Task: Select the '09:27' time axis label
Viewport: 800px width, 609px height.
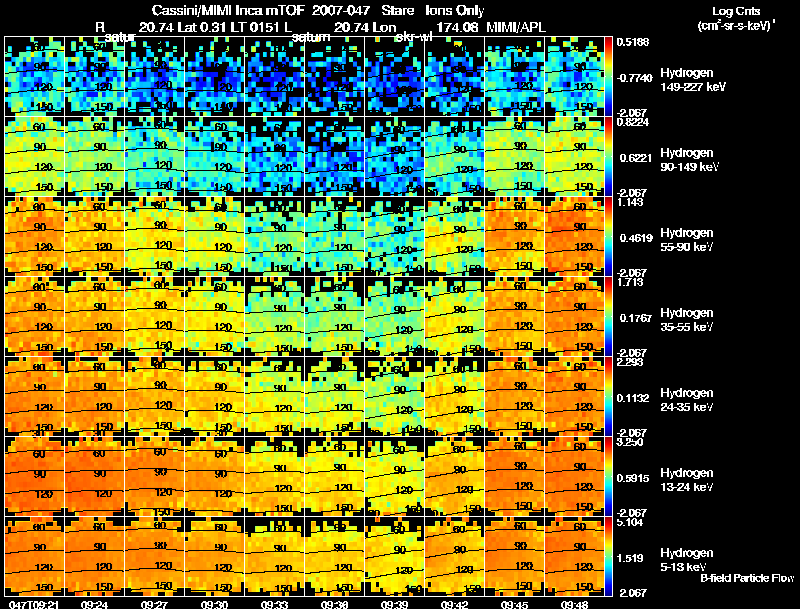Action: [x=154, y=604]
